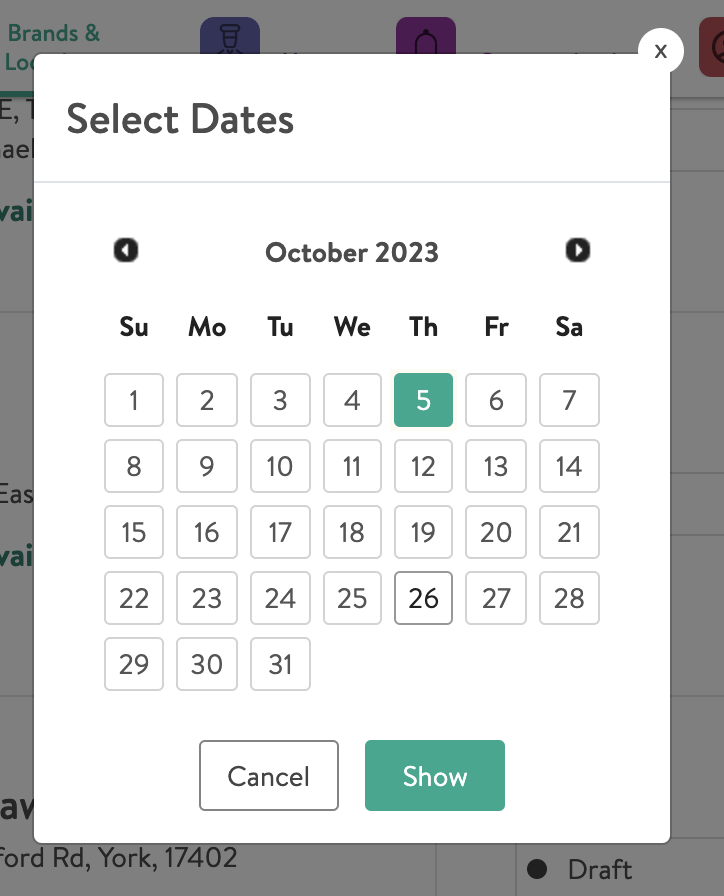This screenshot has height=896, width=724.
Task: Confirm dates with the Show button
Action: [434, 775]
